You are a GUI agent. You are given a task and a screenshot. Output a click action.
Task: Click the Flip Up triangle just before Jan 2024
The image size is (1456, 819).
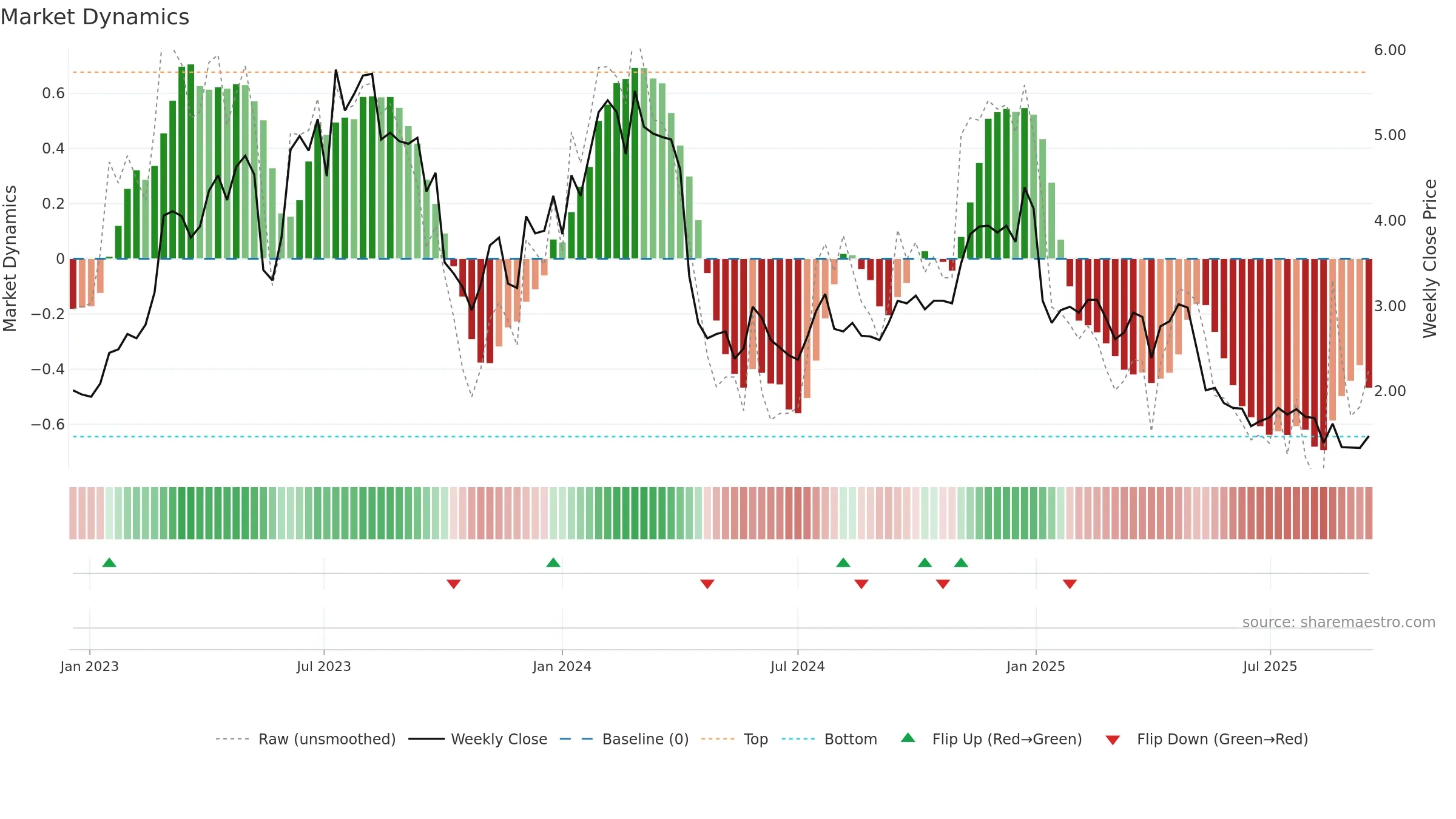coord(553,562)
